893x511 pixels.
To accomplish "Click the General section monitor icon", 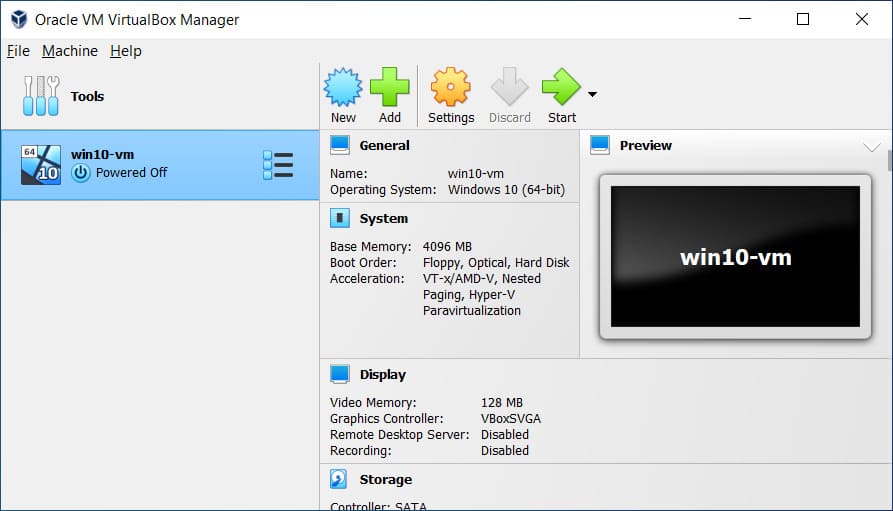I will tap(340, 145).
